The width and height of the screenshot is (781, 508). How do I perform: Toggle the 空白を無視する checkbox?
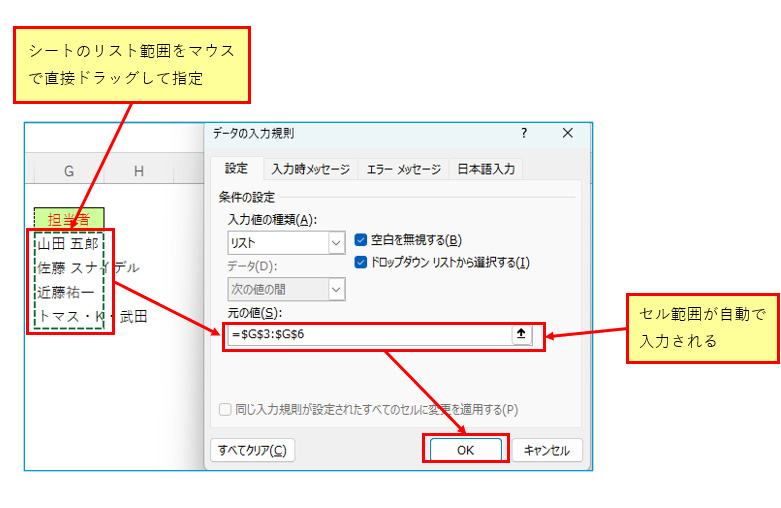click(x=362, y=240)
